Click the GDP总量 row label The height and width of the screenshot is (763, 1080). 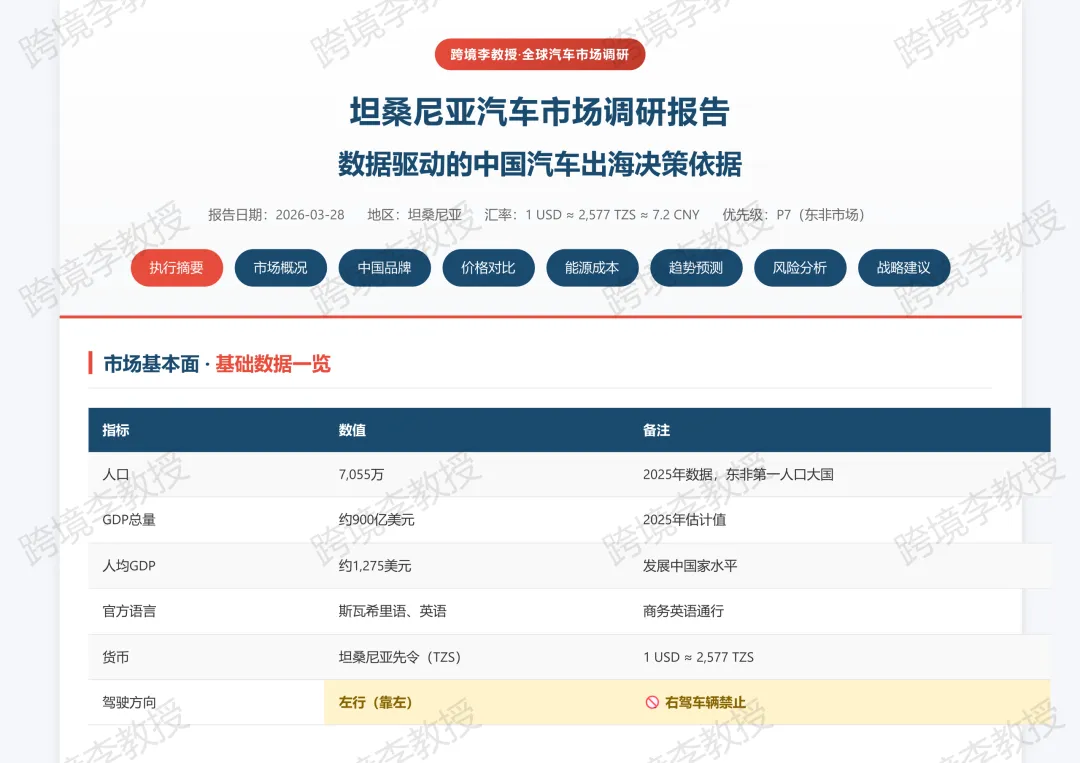click(129, 520)
